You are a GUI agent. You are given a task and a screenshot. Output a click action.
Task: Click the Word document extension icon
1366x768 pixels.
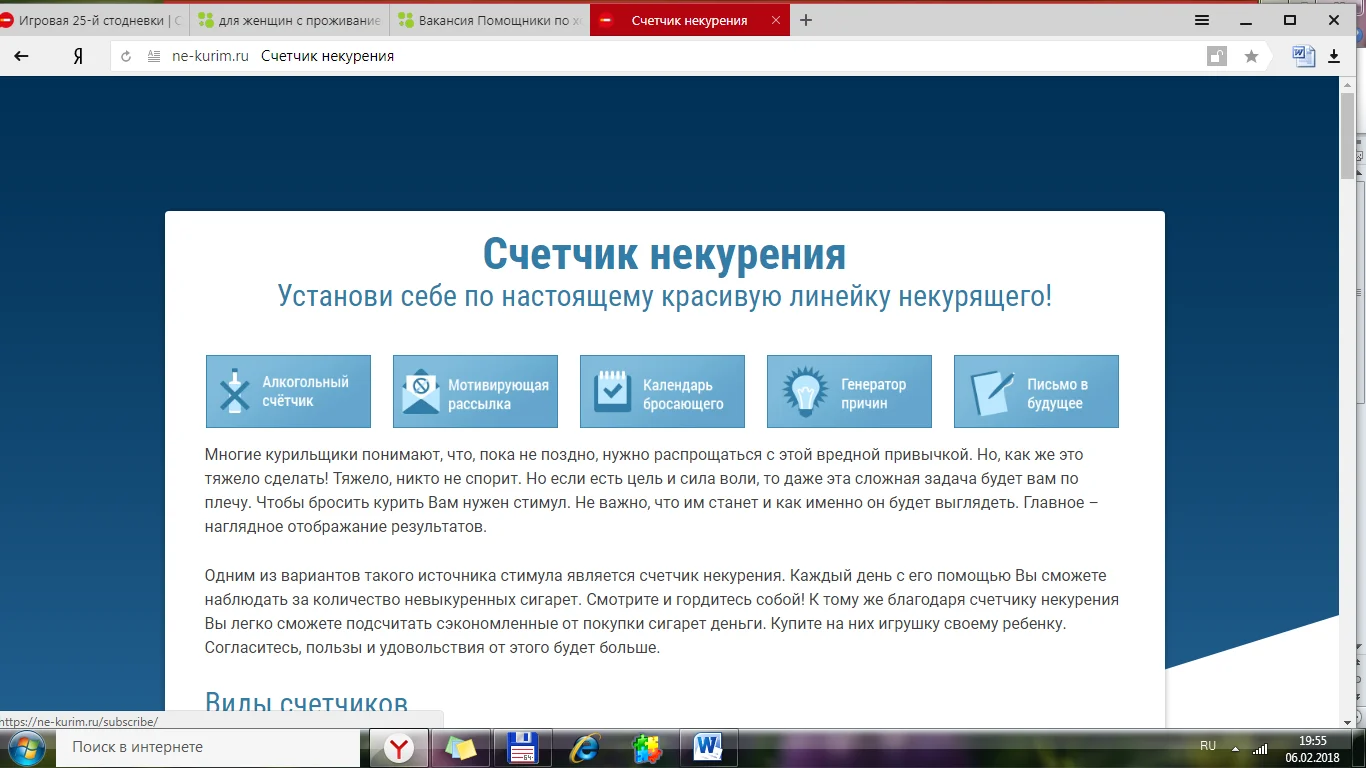click(x=1303, y=56)
